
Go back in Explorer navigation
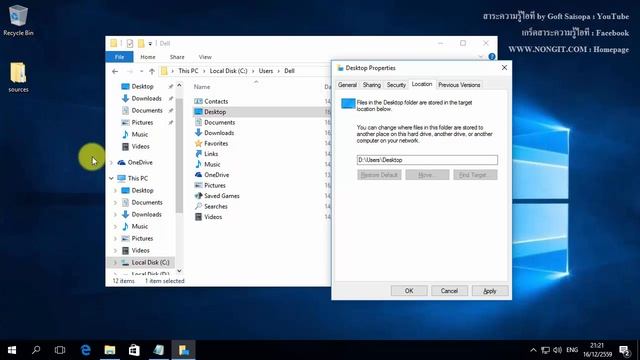coord(115,71)
